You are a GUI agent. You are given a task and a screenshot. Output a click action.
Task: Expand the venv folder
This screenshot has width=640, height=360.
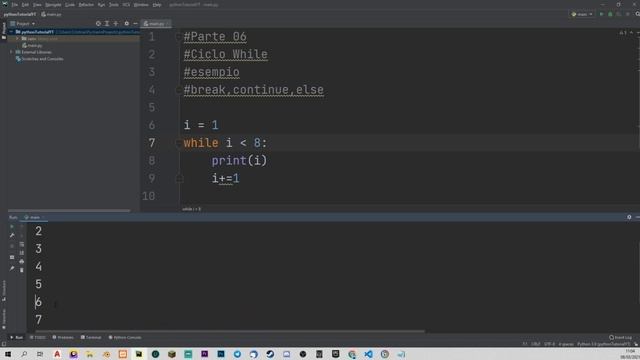click(18, 39)
